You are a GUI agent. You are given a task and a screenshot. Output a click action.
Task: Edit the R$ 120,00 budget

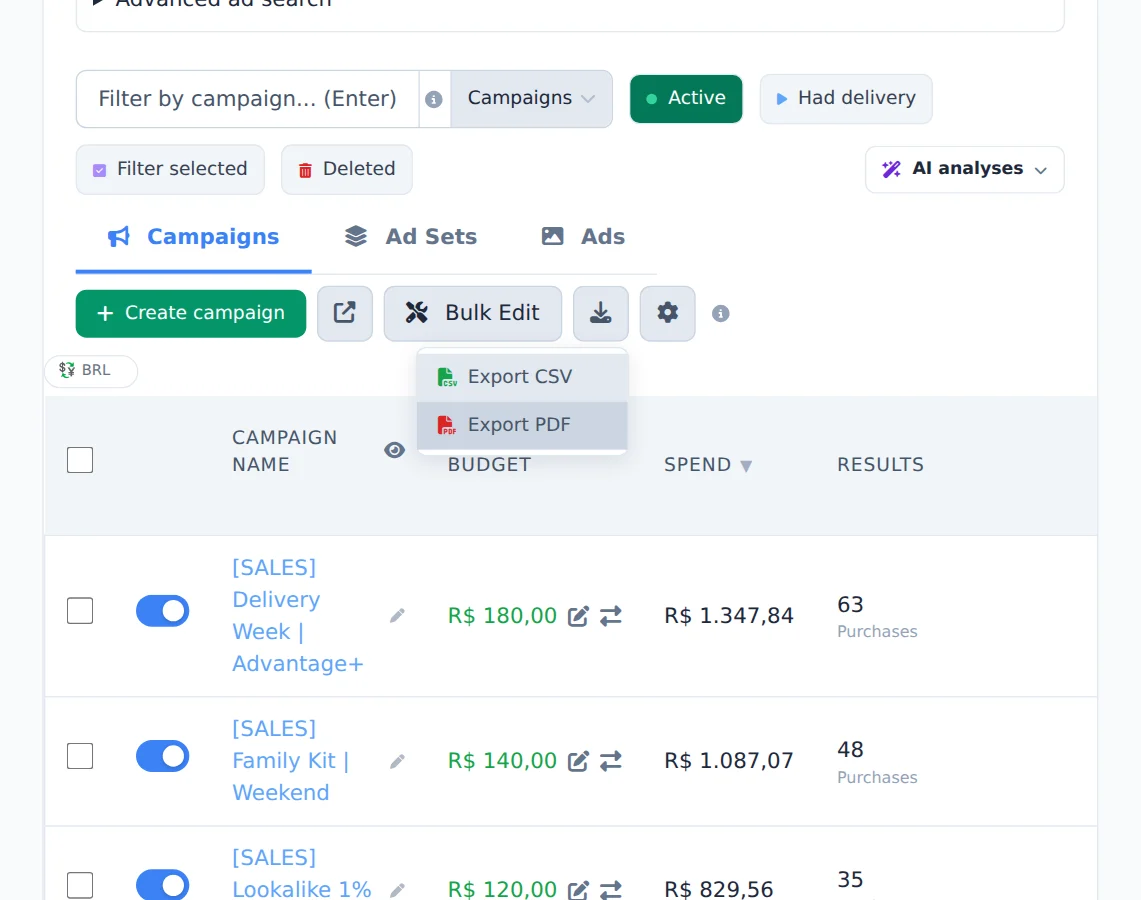coord(578,890)
